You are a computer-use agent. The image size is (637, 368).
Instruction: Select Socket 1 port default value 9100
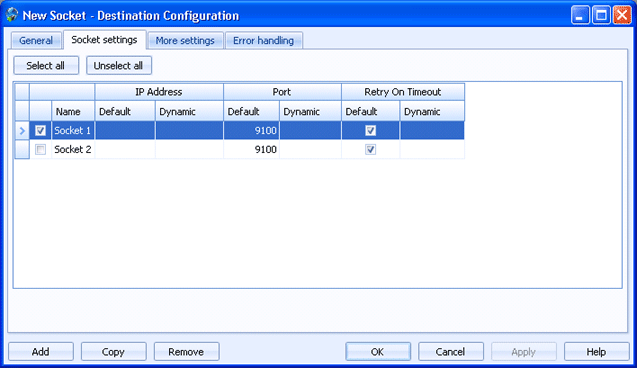251,130
